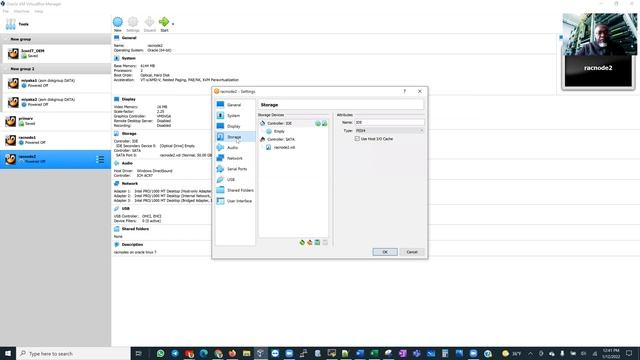Open the USB settings category
This screenshot has width=640, height=360.
point(235,179)
